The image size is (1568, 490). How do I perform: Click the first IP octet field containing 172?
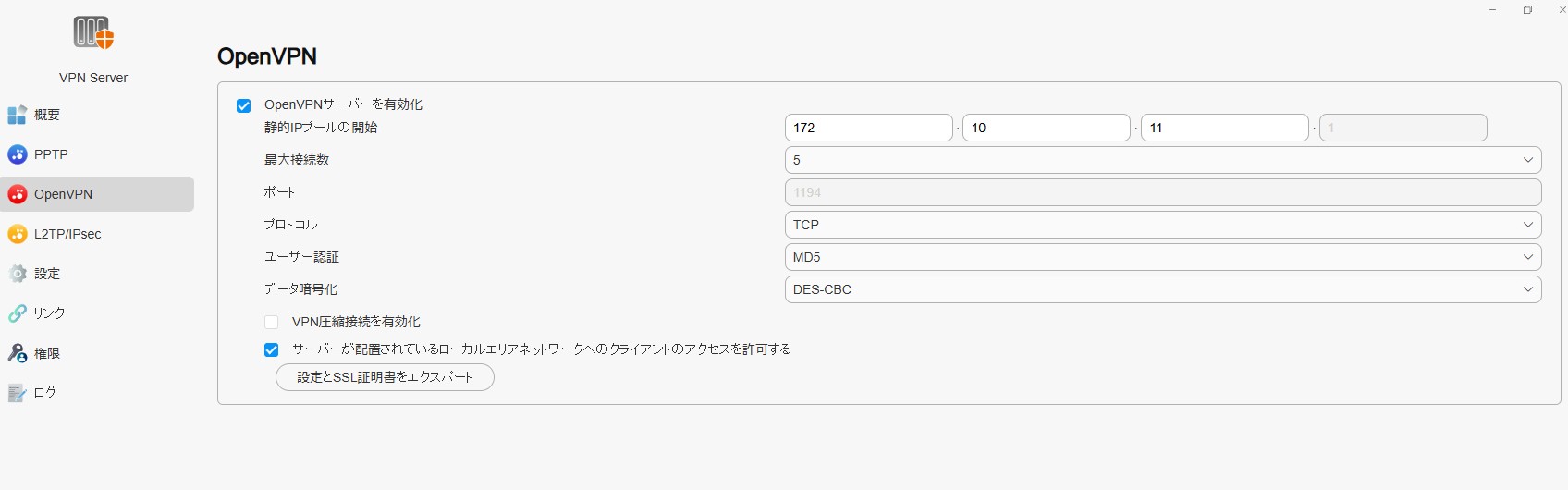(867, 128)
